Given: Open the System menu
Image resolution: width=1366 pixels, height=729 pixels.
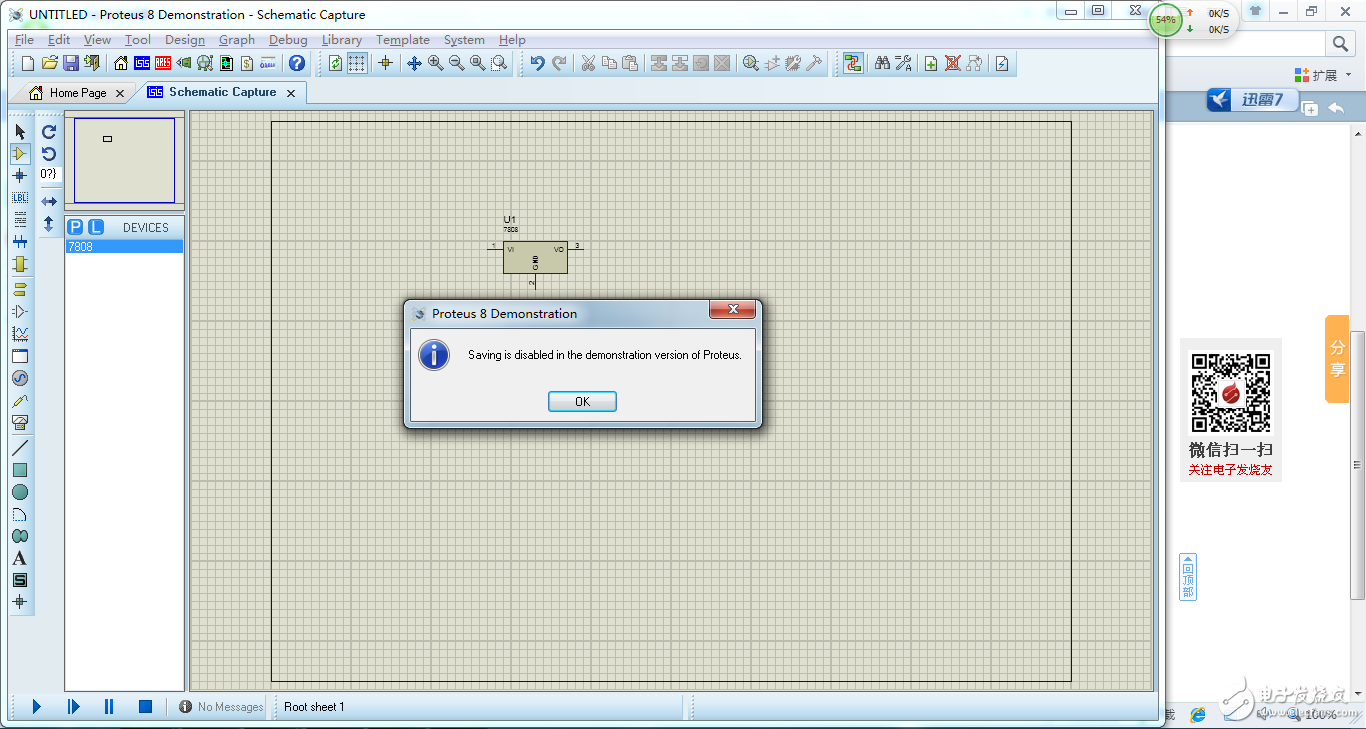Looking at the screenshot, I should (464, 40).
